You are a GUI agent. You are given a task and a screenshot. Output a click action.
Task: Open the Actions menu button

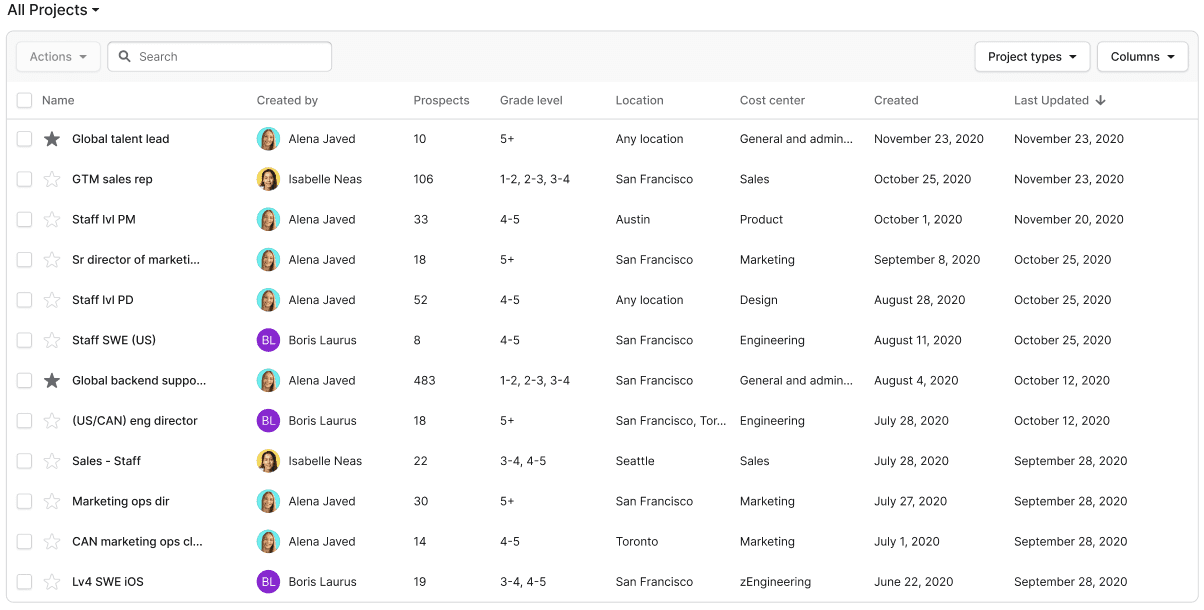click(58, 57)
